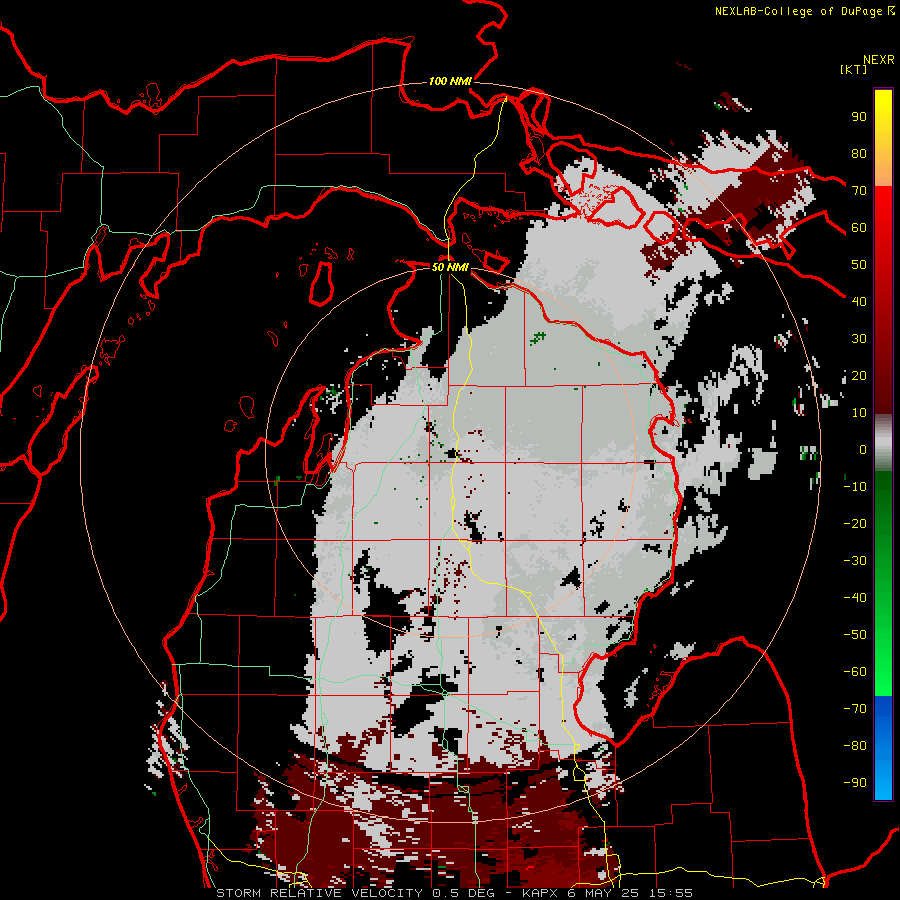Viewport: 900px width, 900px height.
Task: Click the -70 value on the velocity scale
Action: [x=855, y=709]
